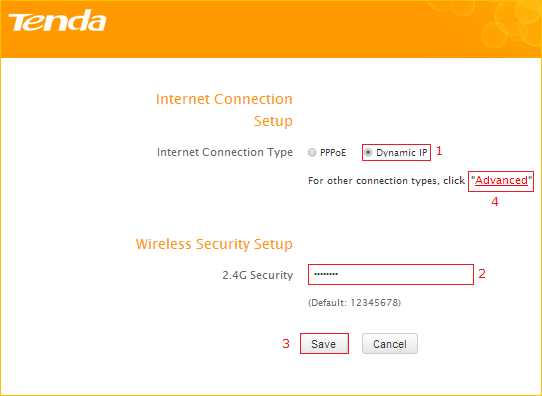Click the Dynamic IP option label text
Screen dimensions: 542x396
coord(402,153)
